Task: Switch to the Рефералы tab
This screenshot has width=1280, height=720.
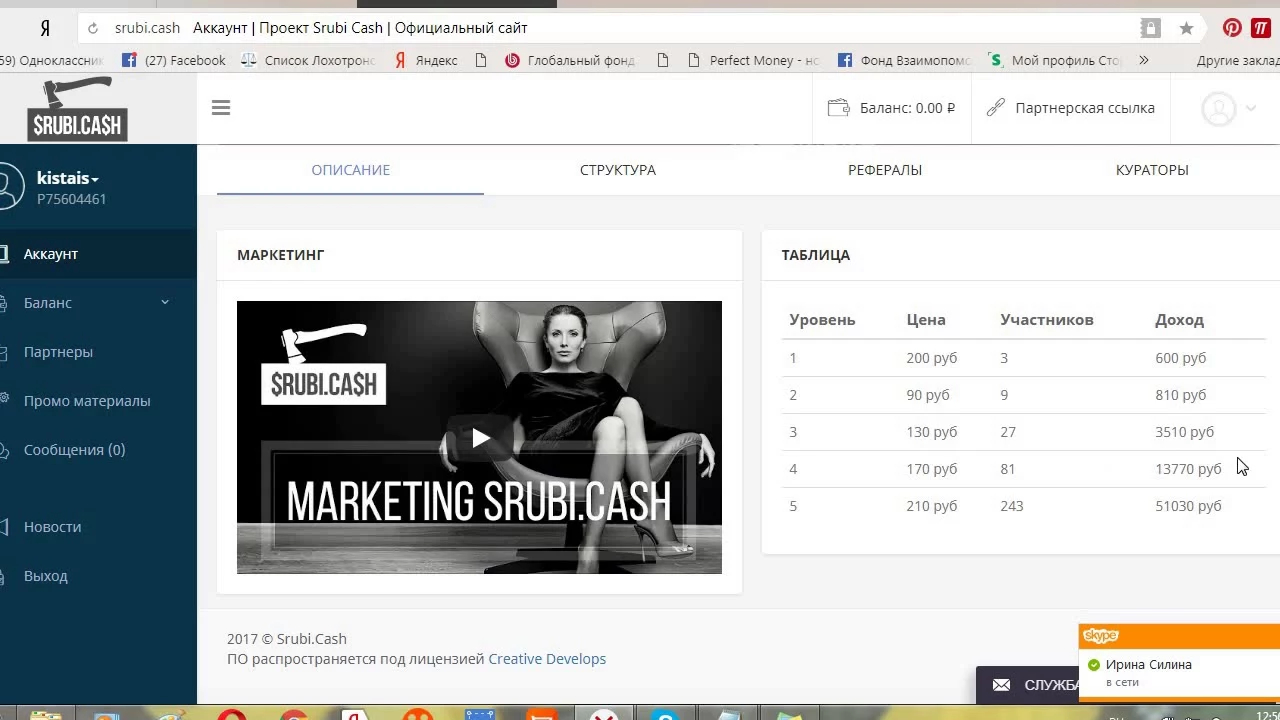Action: pos(885,170)
